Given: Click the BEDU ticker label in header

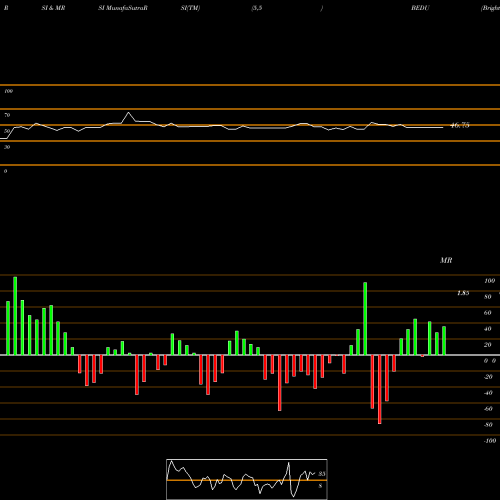Looking at the screenshot, I should click(x=420, y=8).
